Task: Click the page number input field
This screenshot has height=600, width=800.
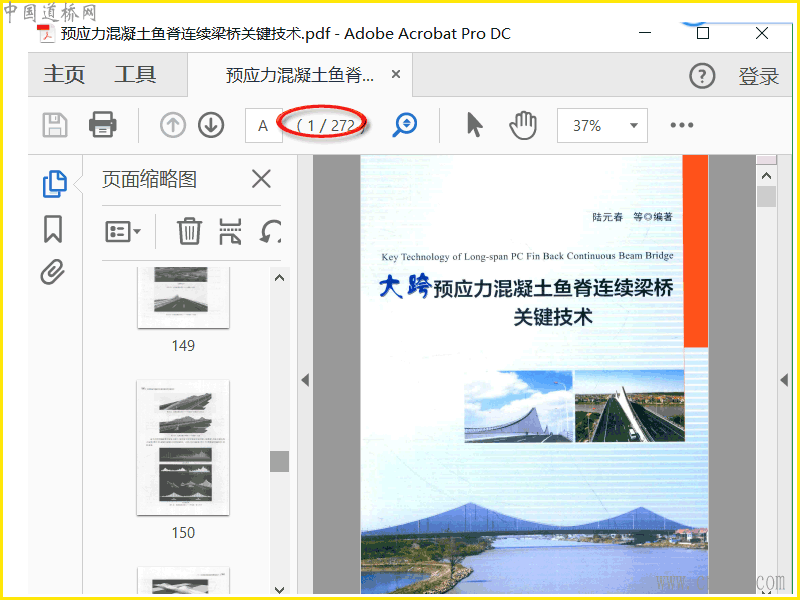Action: pyautogui.click(x=264, y=126)
